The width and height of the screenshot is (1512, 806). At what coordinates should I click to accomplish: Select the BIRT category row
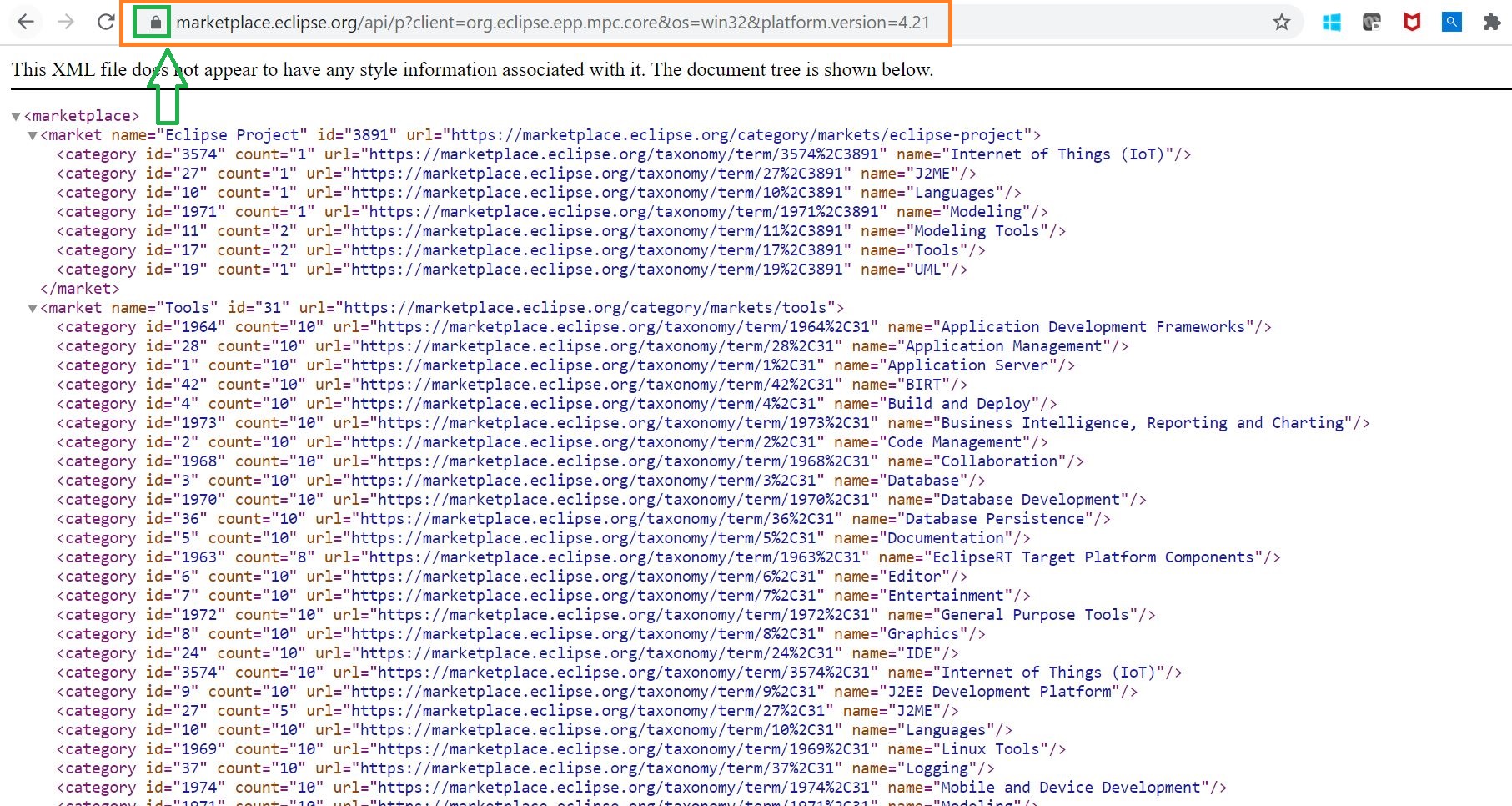[512, 385]
